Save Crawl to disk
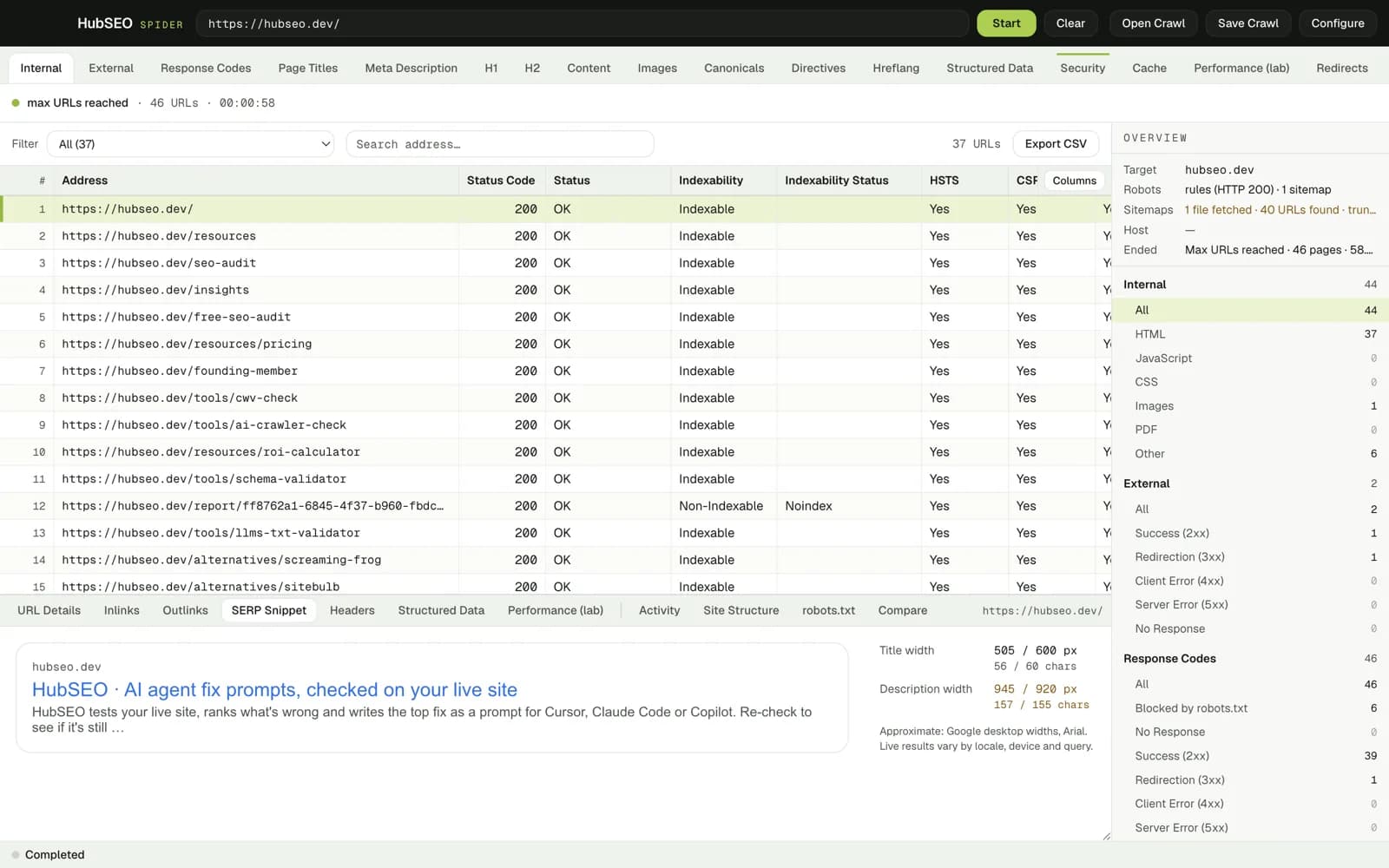 (x=1247, y=23)
